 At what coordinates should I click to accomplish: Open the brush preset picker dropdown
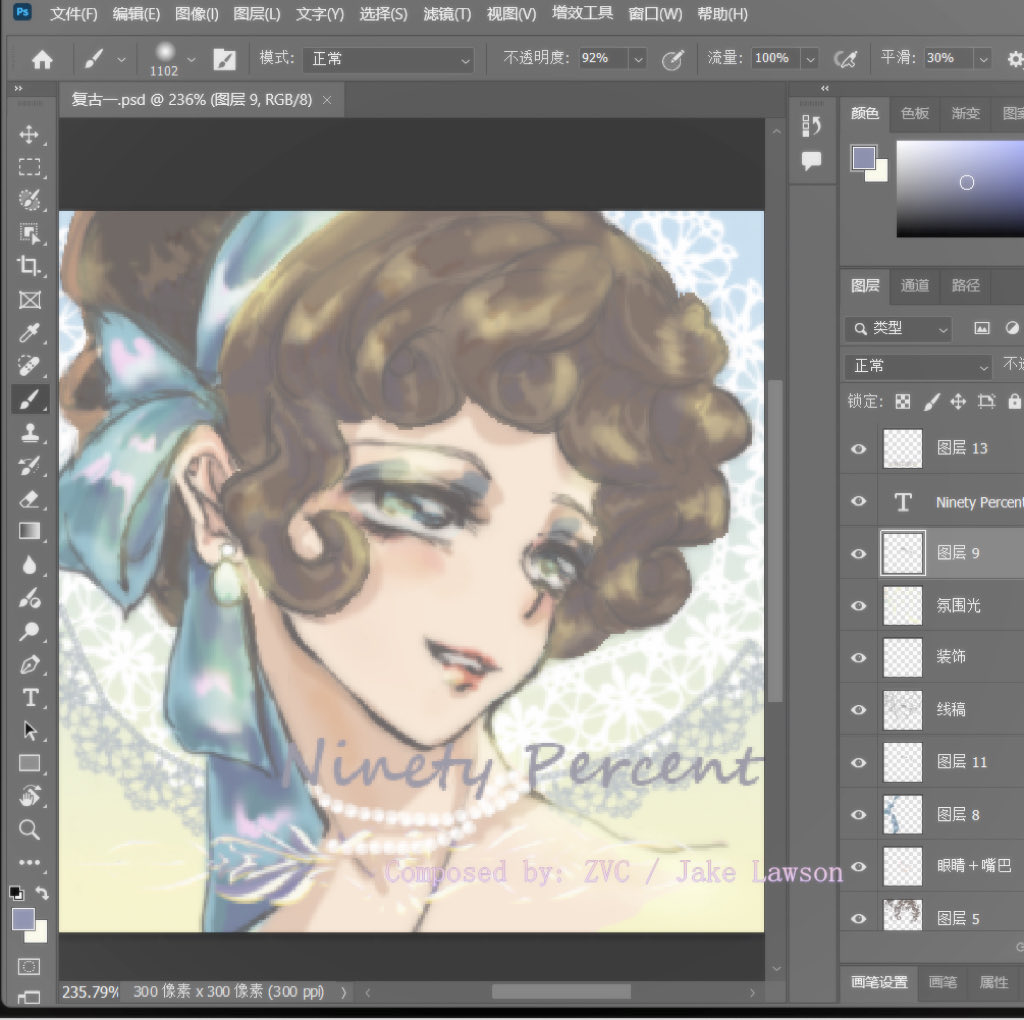tap(191, 59)
